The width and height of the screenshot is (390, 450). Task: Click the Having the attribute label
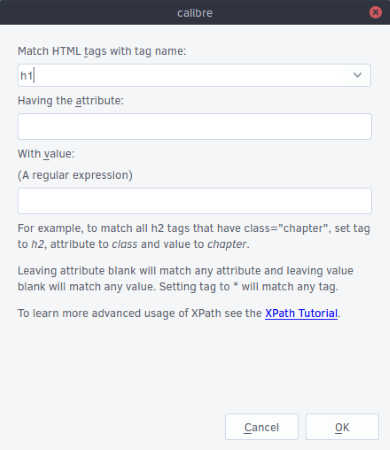(70, 101)
